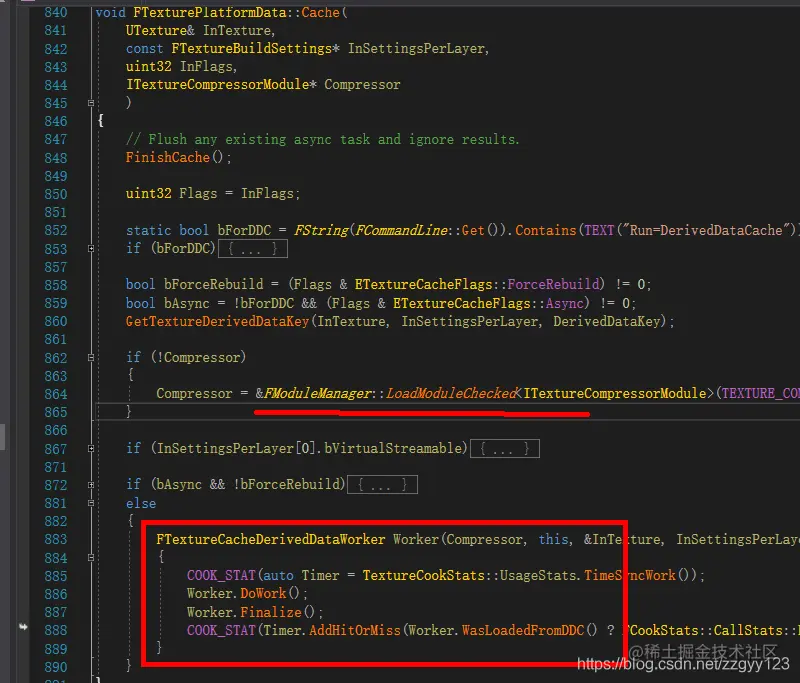
Task: Click the else keyword on line 881
Action: pos(141,503)
